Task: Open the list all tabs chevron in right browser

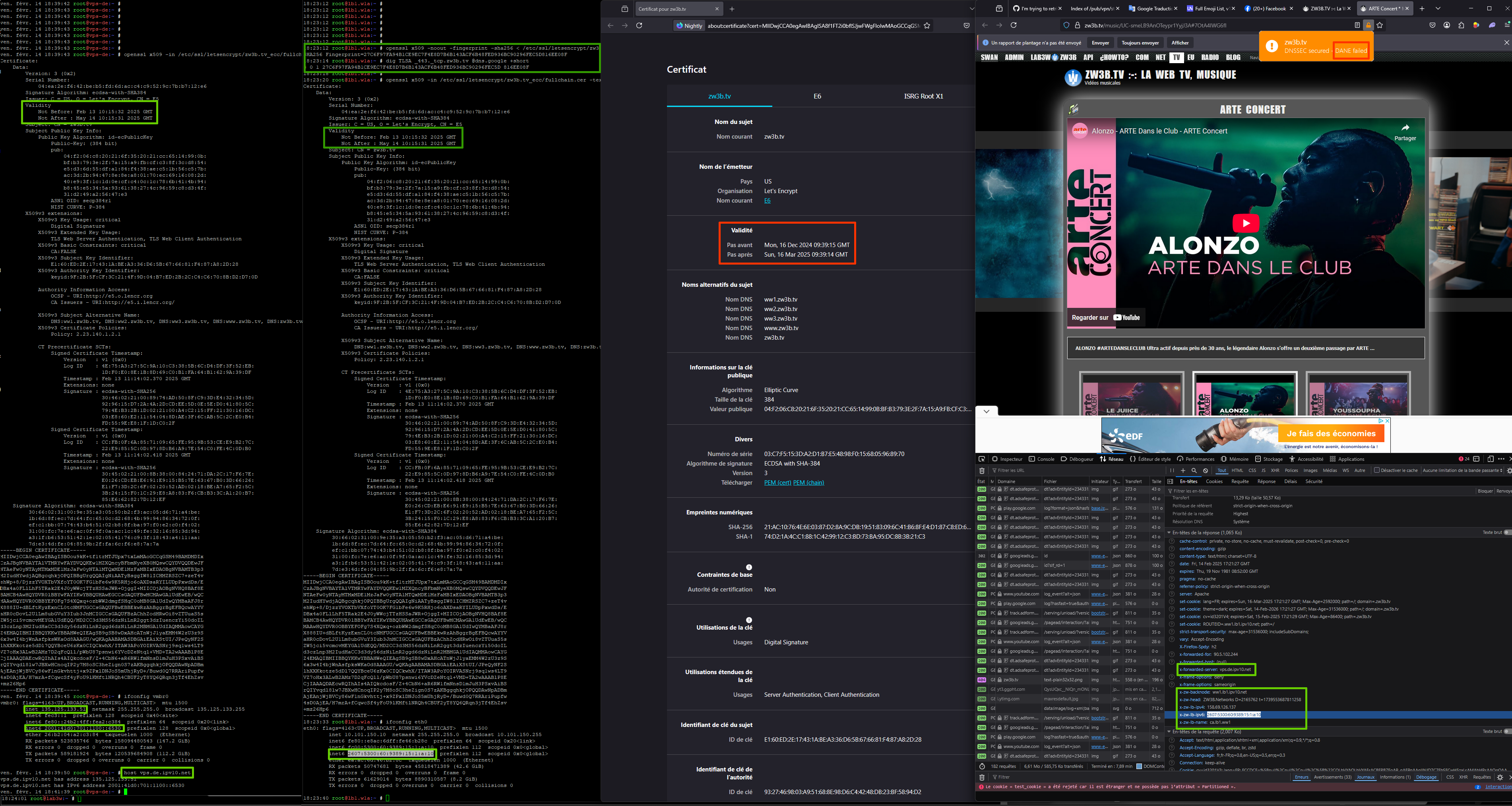Action: click(x=1438, y=9)
